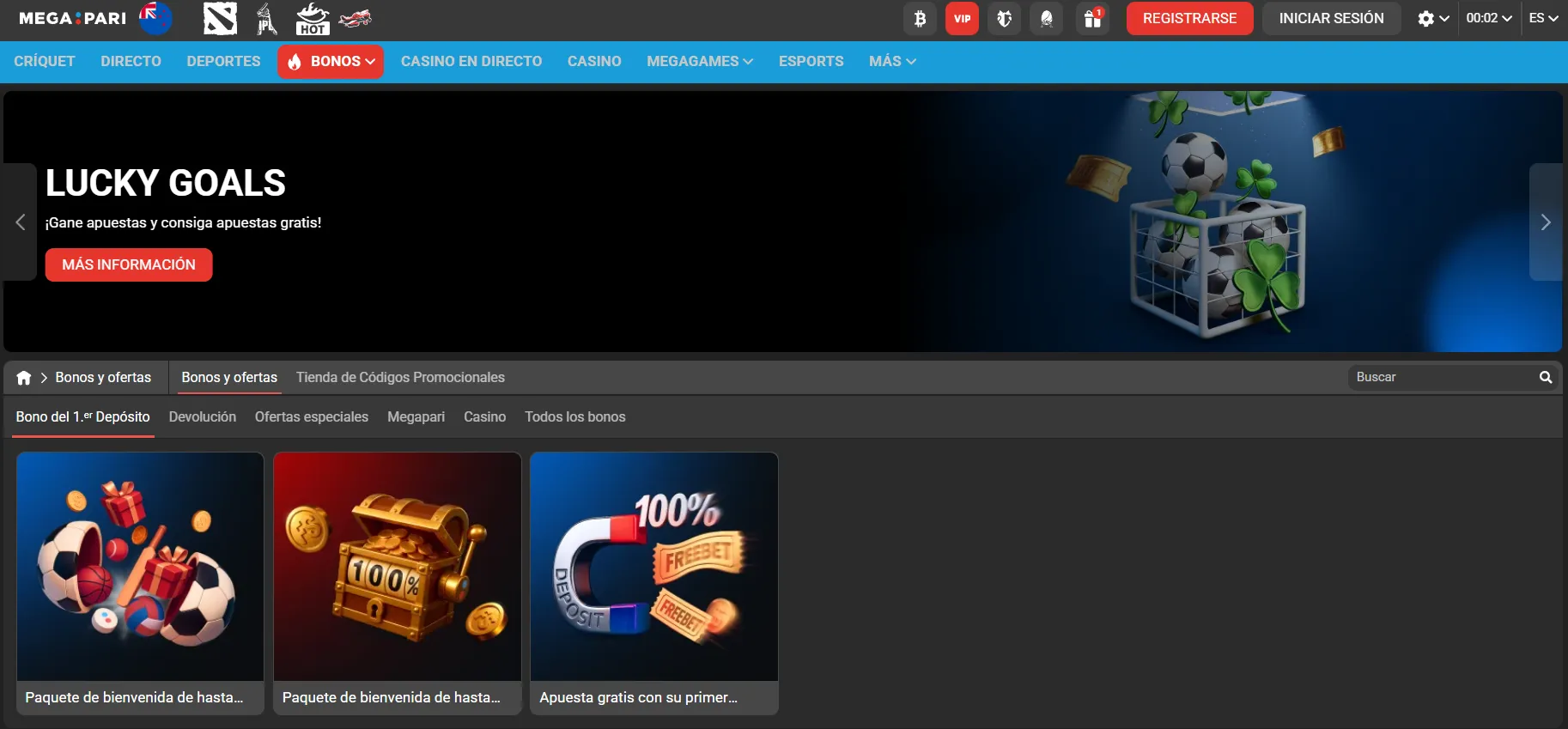Expand the MÁS dropdown menu
Image resolution: width=1568 pixels, height=729 pixels.
click(x=892, y=62)
